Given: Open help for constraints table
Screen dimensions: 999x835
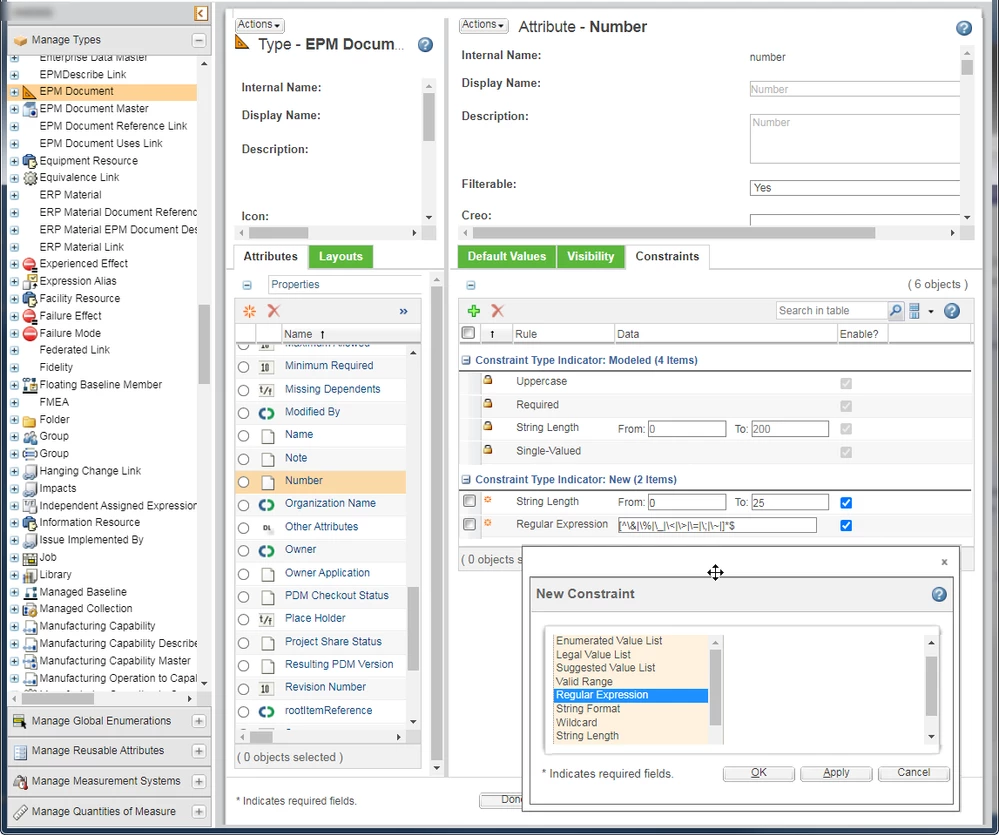Looking at the screenshot, I should point(952,311).
